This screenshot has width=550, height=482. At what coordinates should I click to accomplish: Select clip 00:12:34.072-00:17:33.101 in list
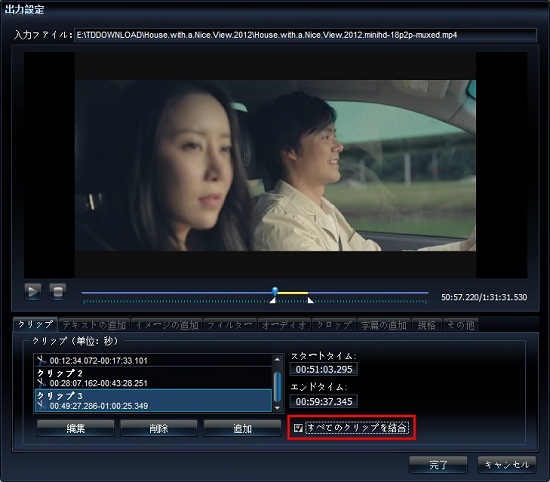153,360
